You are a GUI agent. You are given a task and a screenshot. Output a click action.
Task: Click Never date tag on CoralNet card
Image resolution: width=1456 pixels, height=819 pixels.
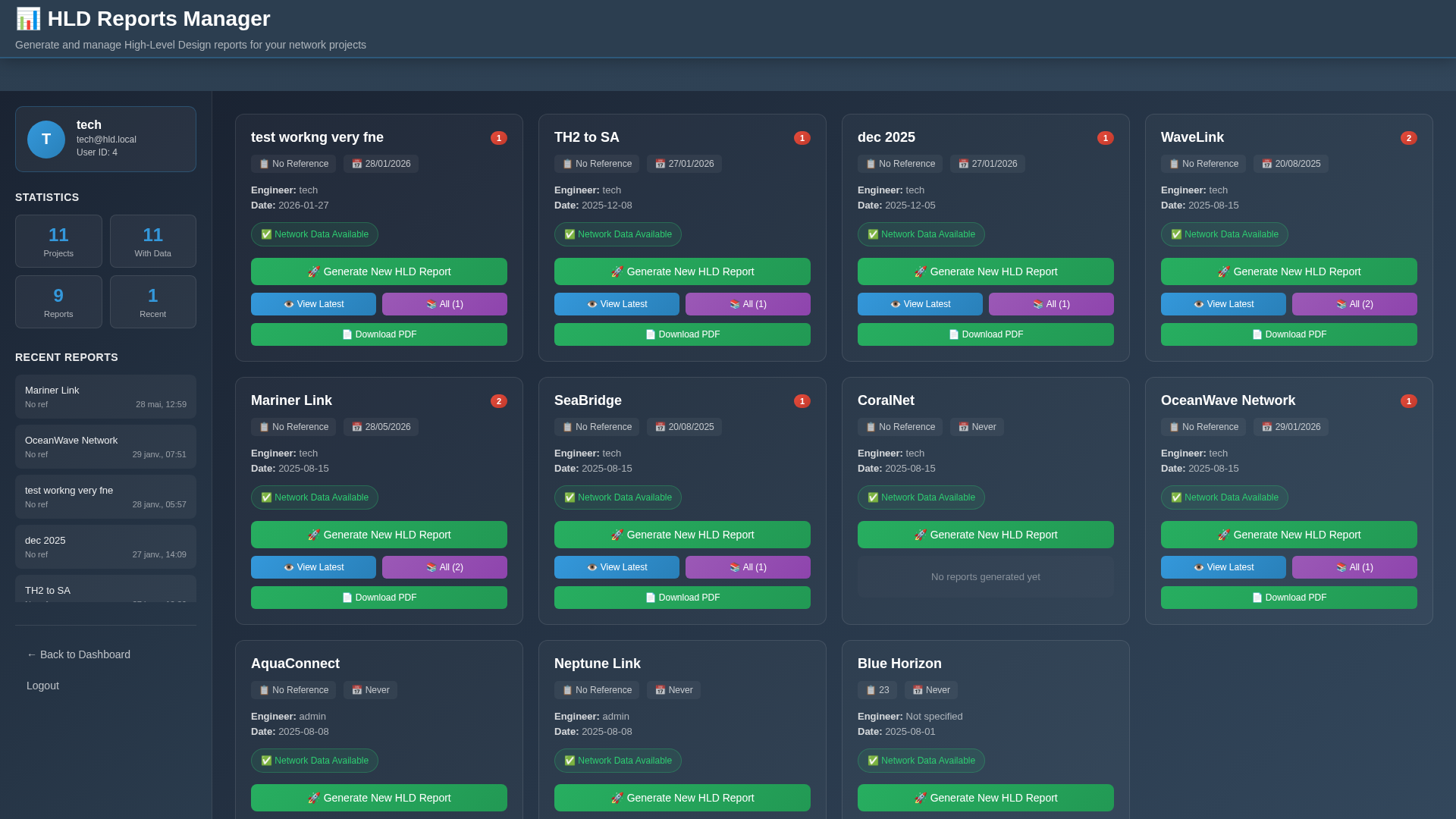977,427
